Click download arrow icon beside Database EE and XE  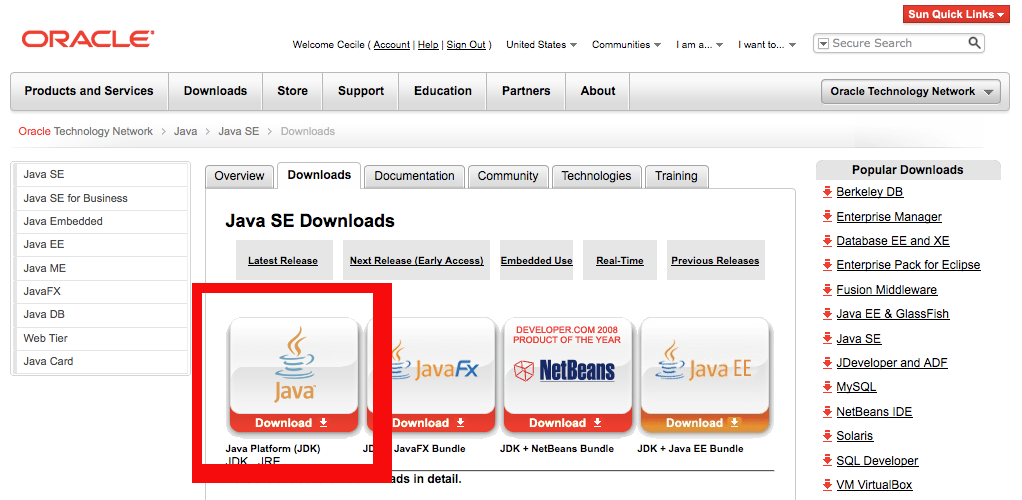click(826, 241)
